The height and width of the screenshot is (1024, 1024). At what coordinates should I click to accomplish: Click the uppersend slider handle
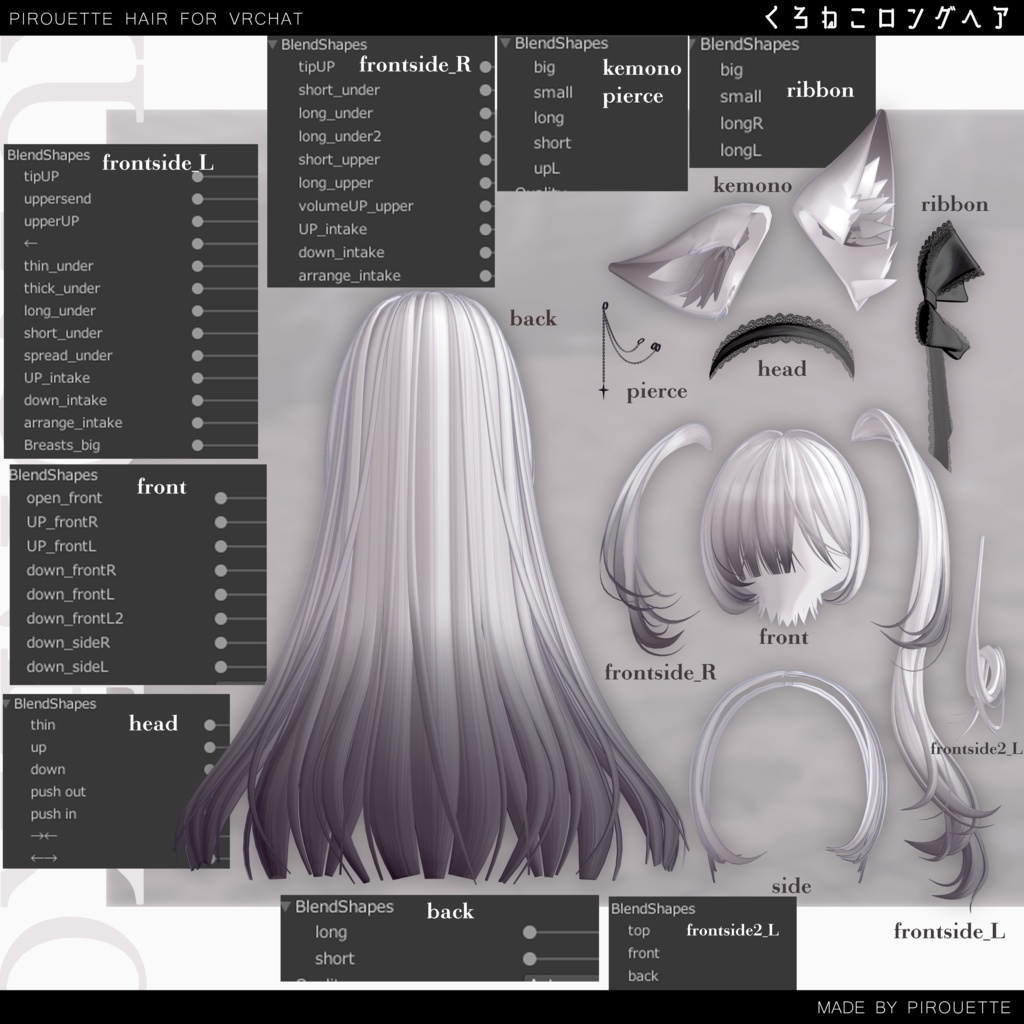coord(198,199)
